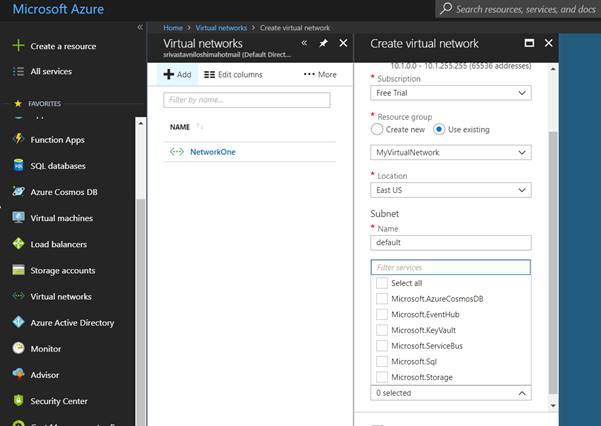
Task: Check the Microsoft.Sql checkbox
Action: tap(381, 362)
